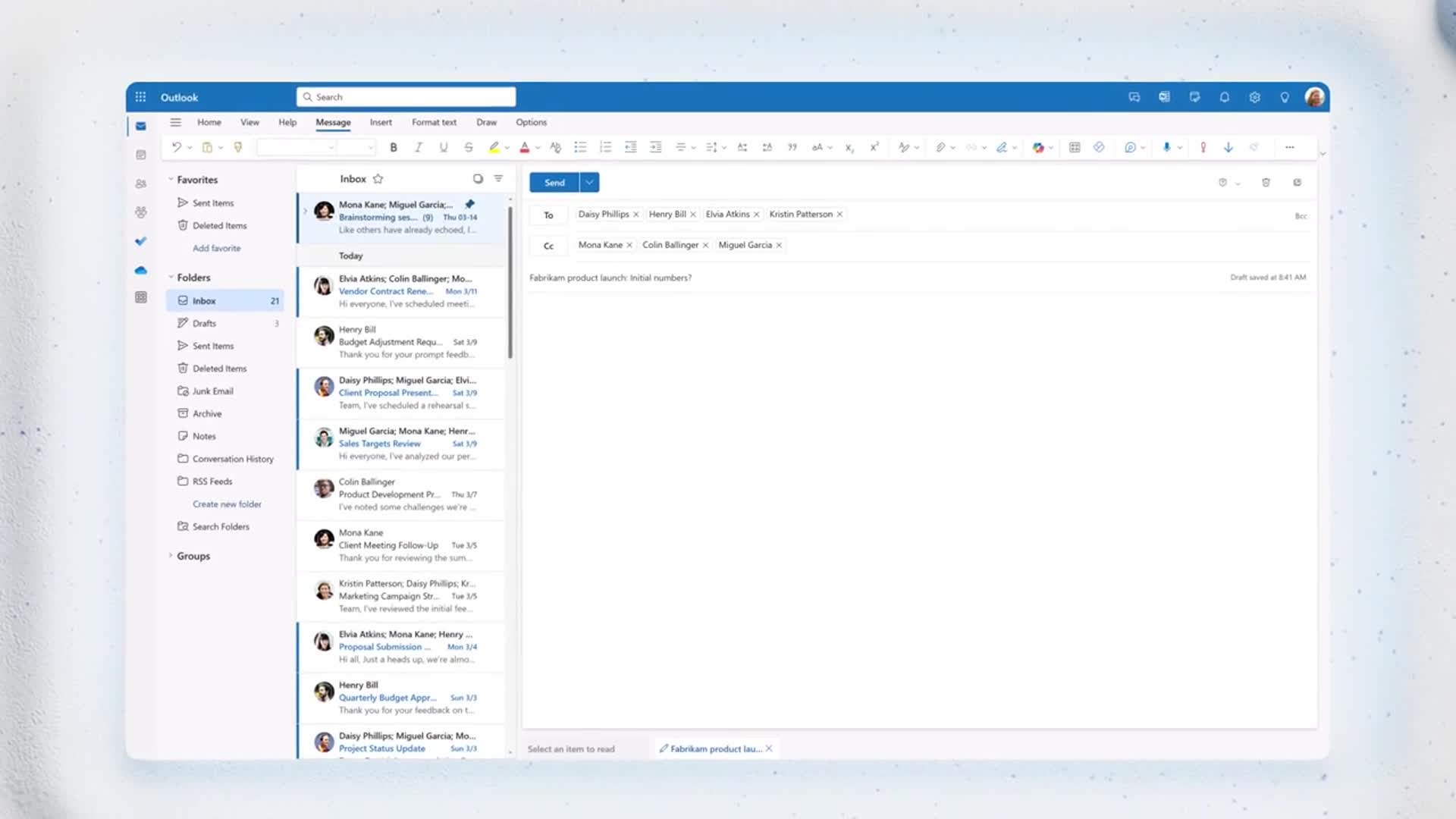Toggle the navigation pane hamburger

[x=175, y=122]
